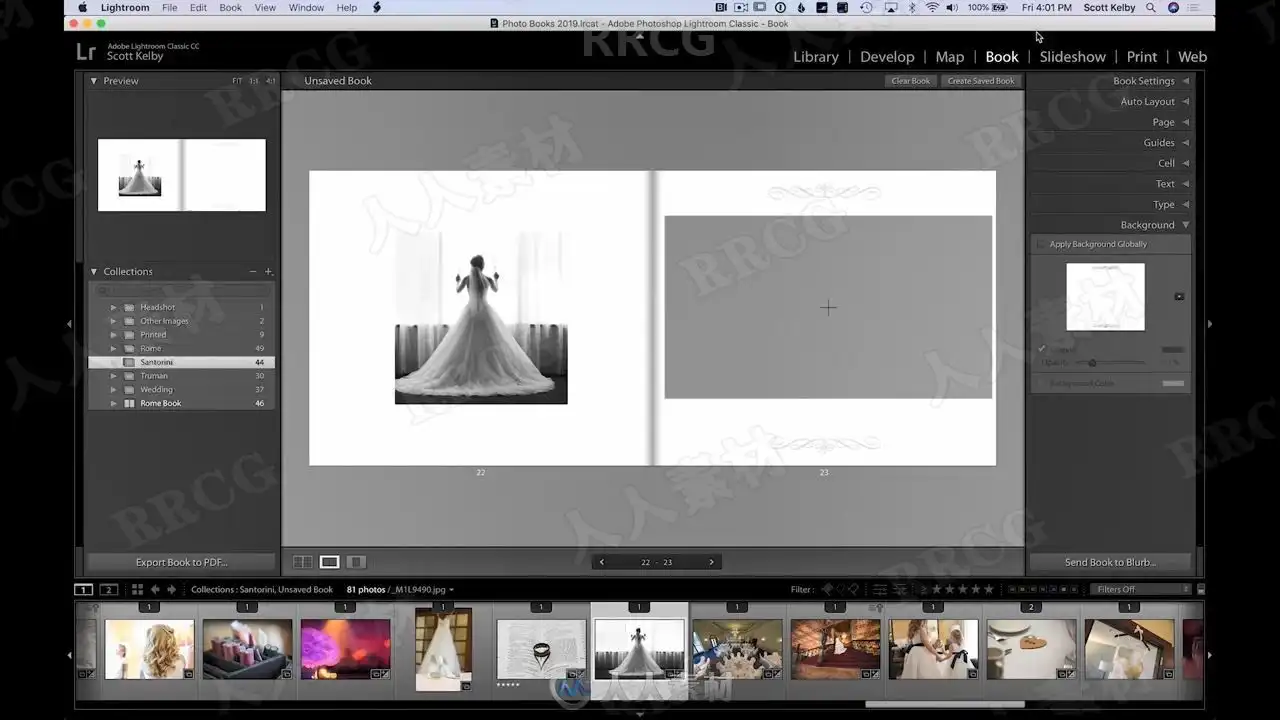Screen dimensions: 1280x720
Task: Toggle the Background Color checkbox
Action: click(1041, 383)
